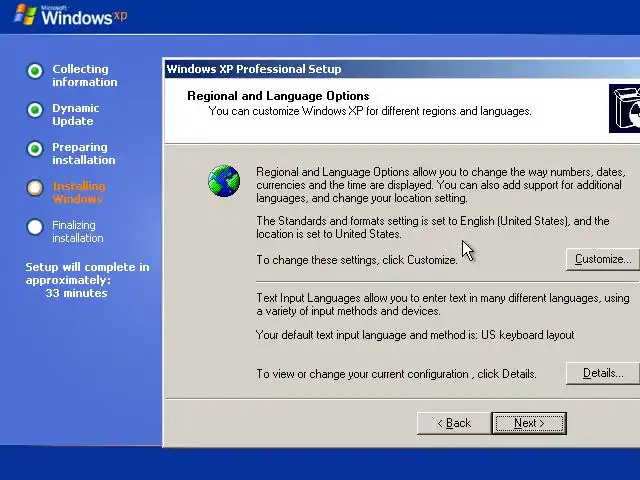Select the Preparing installation step indicator

(35, 149)
